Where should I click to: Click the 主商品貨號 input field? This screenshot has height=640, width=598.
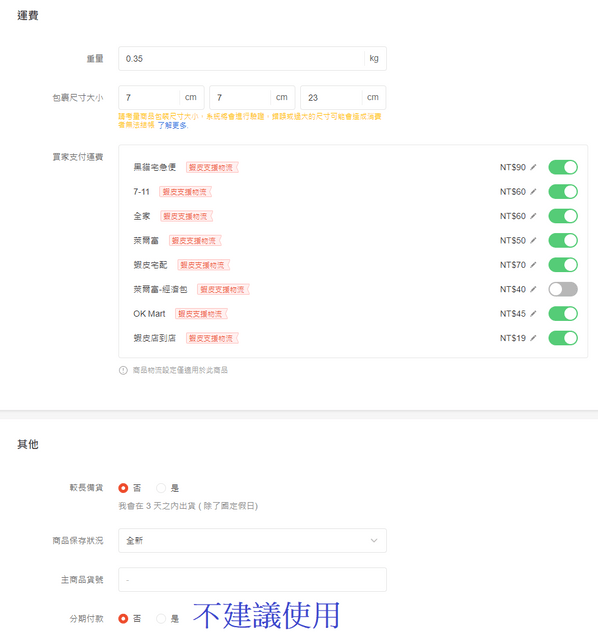click(x=252, y=580)
